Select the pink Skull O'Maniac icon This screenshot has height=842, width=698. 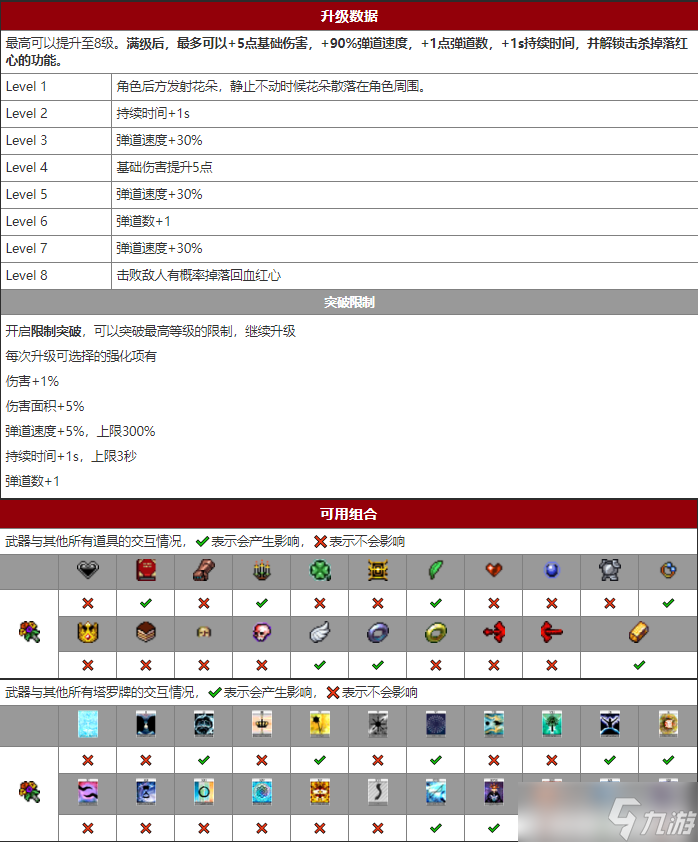pos(261,633)
